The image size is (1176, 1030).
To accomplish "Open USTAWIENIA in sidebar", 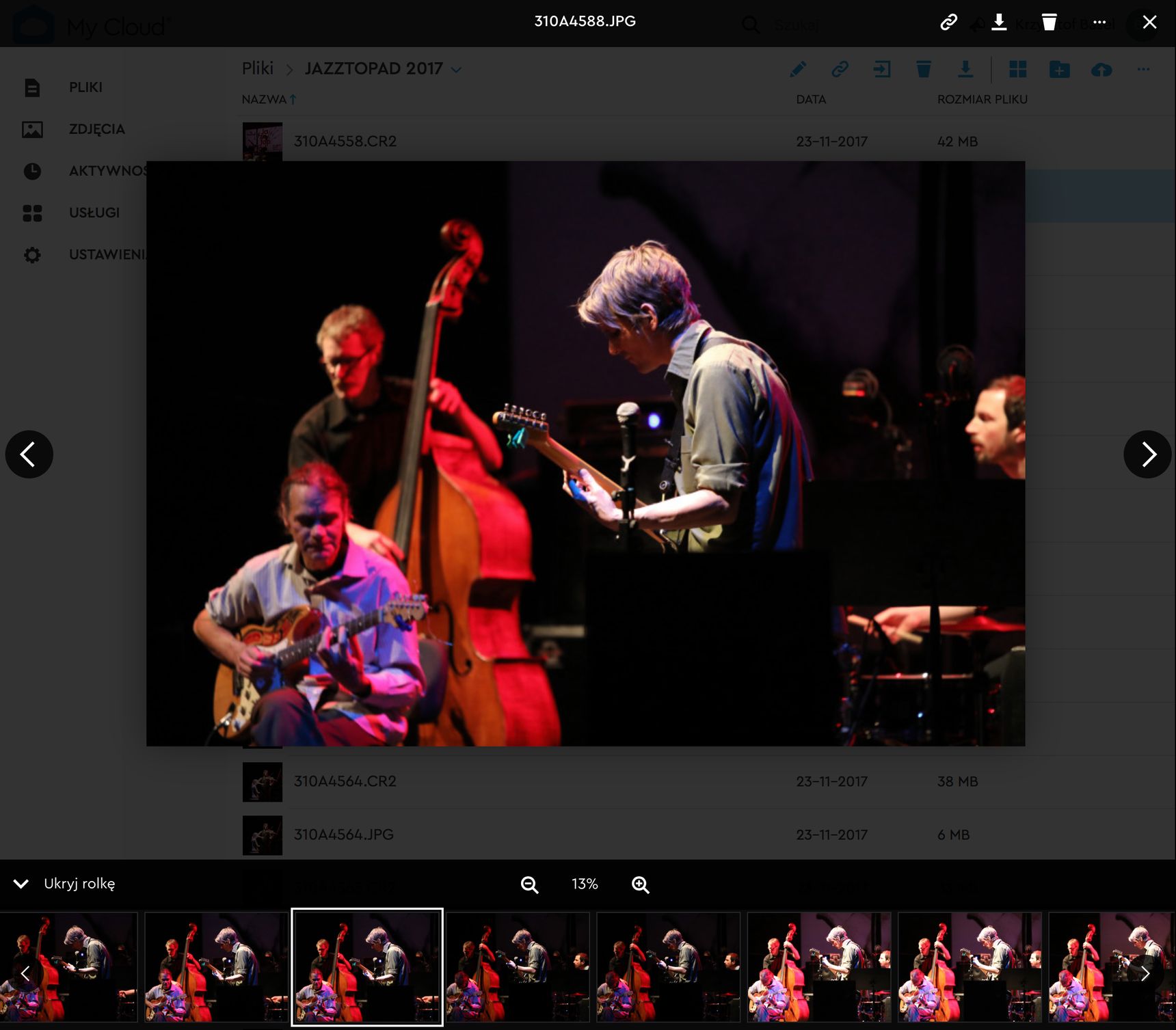I will pyautogui.click(x=107, y=254).
